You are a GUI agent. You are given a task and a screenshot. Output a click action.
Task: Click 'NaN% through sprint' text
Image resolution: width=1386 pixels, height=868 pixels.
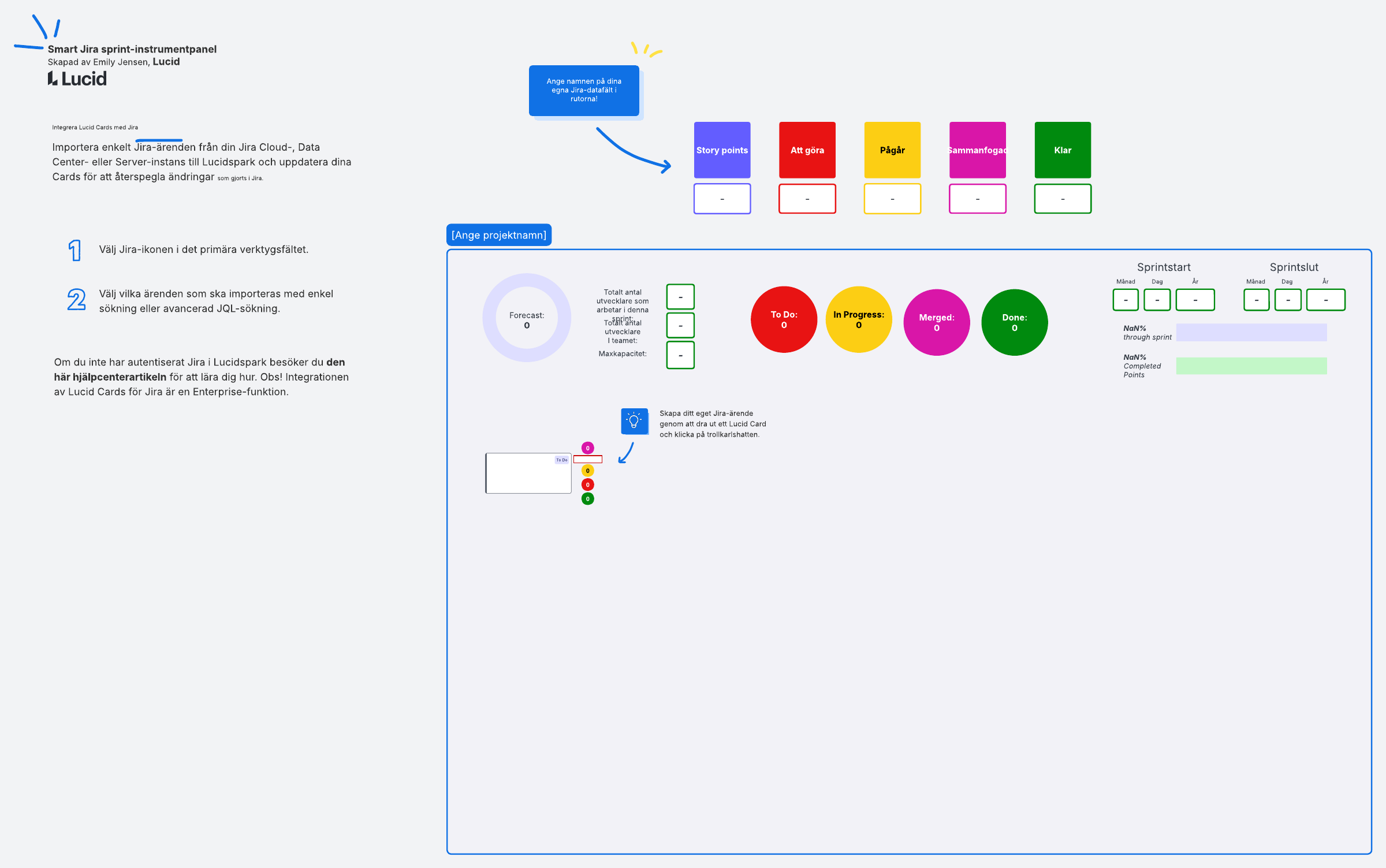tap(1147, 333)
